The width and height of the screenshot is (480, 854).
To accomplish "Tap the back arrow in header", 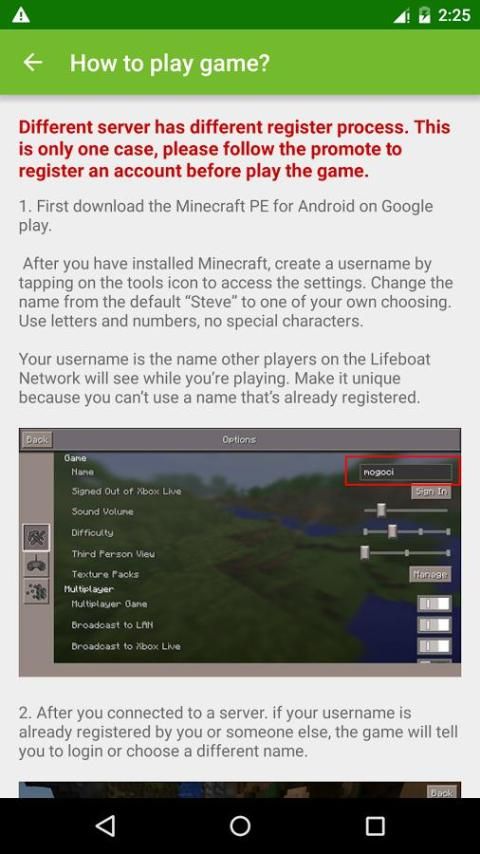I will coord(33,63).
